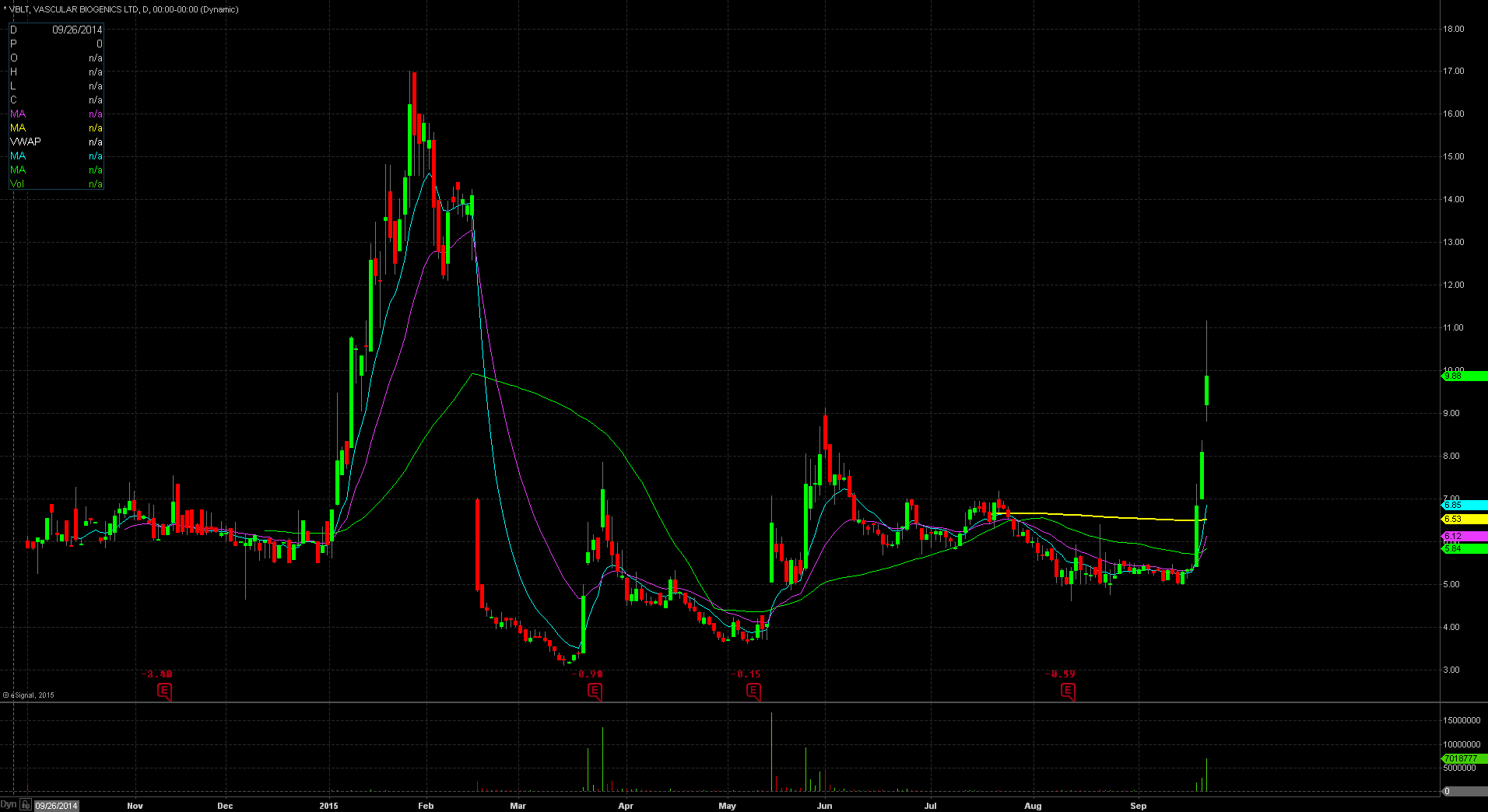
Task: Click the 11.00 price axis label
Action: click(x=1453, y=327)
